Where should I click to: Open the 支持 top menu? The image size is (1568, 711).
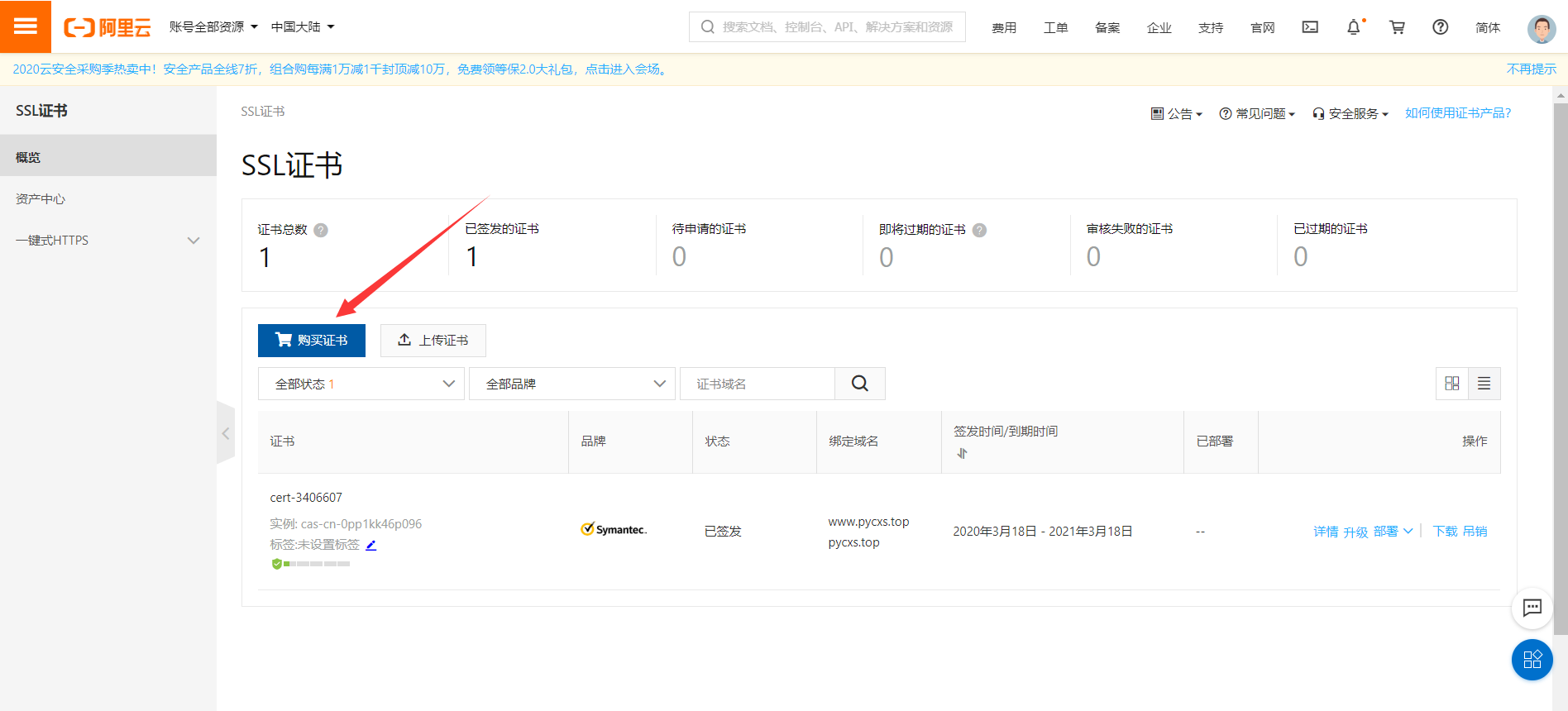click(x=1211, y=28)
